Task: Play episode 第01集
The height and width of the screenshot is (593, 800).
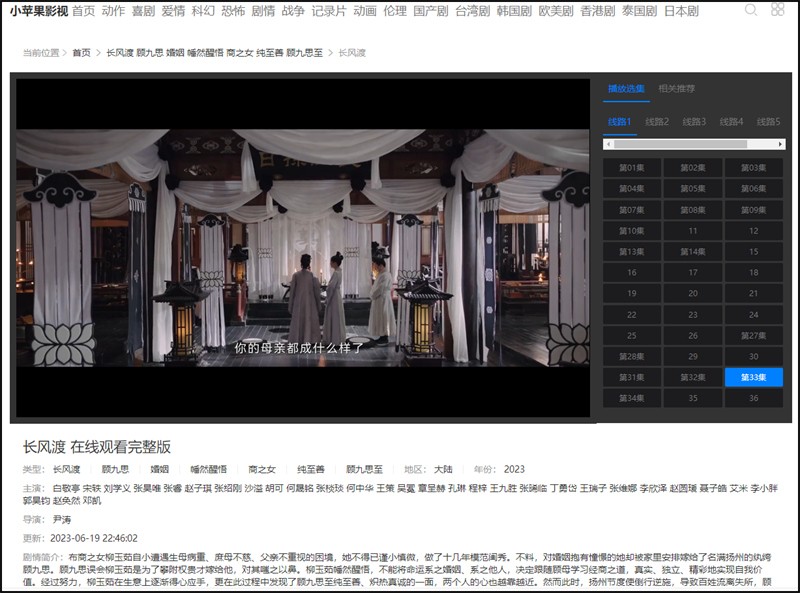Action: [632, 168]
